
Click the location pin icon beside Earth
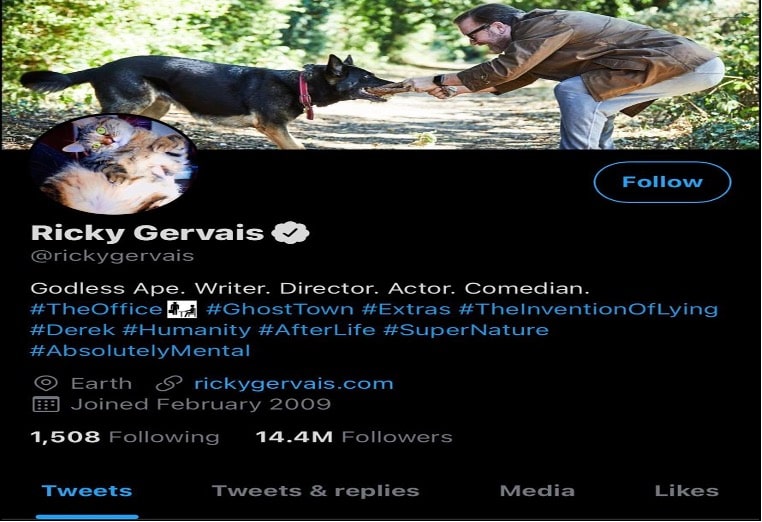[x=46, y=383]
